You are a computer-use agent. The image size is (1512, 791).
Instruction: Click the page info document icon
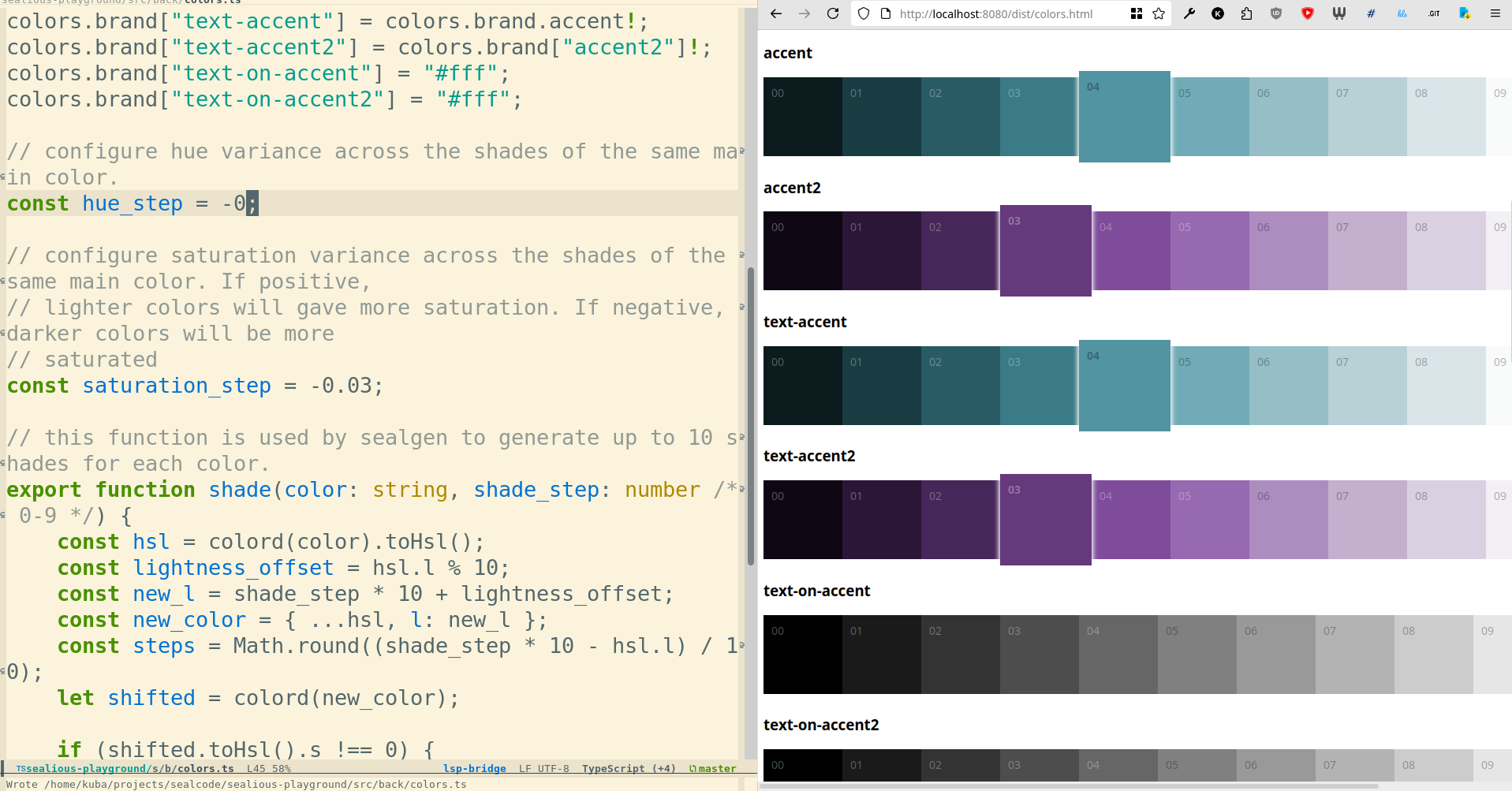click(886, 13)
